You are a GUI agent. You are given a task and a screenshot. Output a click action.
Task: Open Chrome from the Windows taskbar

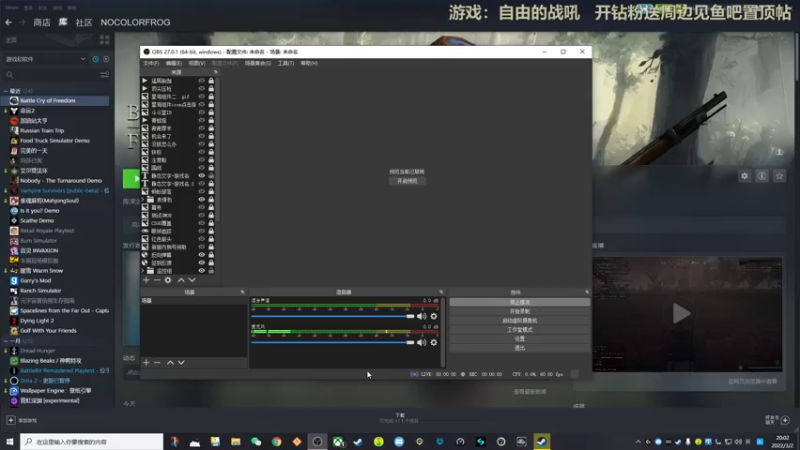click(277, 441)
